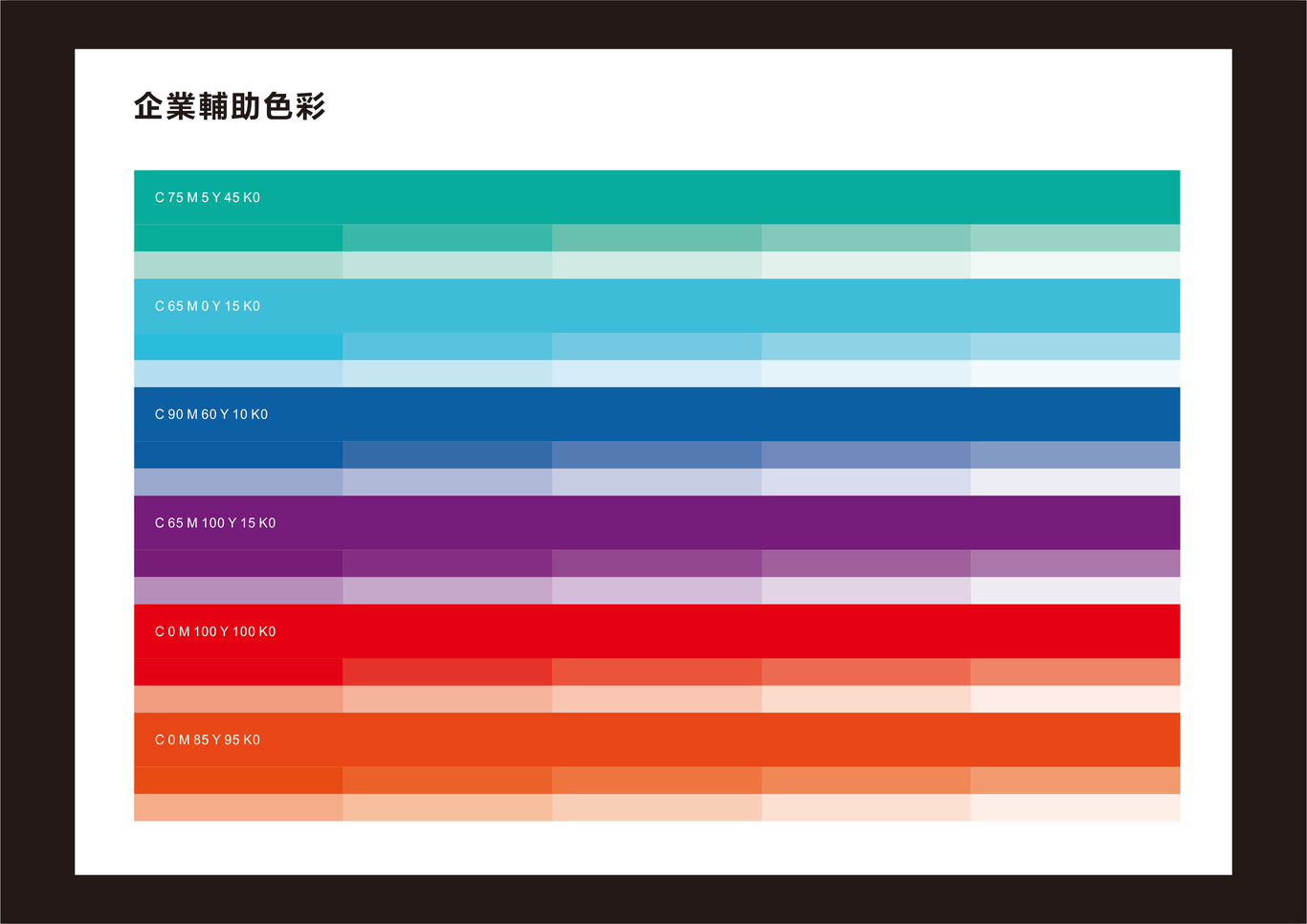Select the label C 0 M 85 Y 95 K0

point(208,739)
